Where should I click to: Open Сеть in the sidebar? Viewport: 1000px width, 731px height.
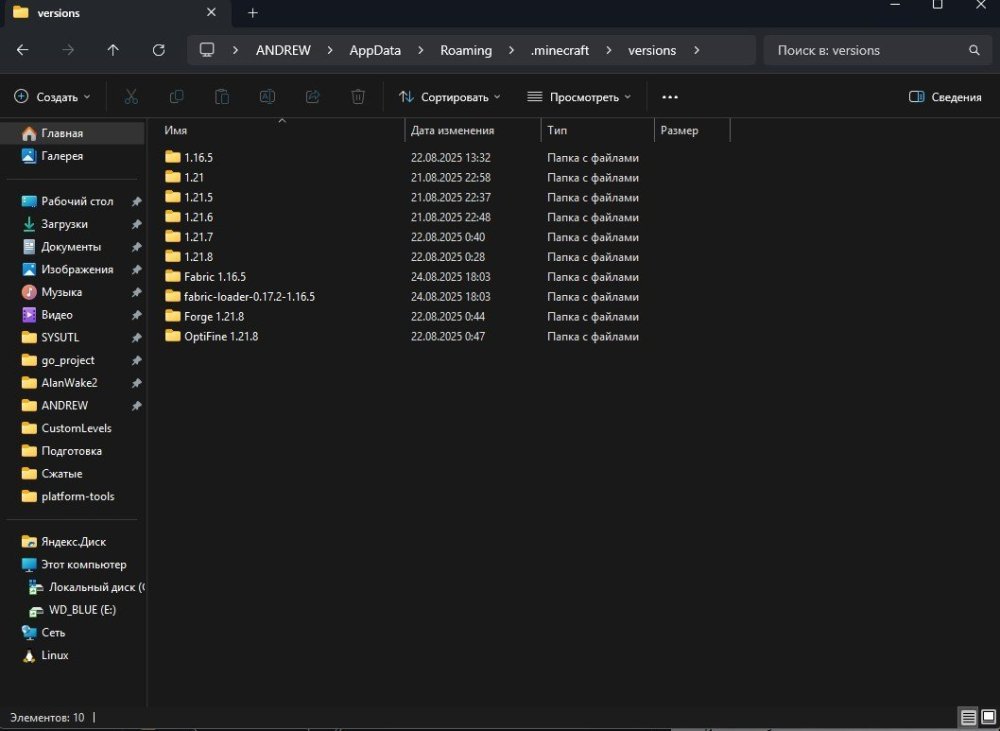tap(74, 632)
